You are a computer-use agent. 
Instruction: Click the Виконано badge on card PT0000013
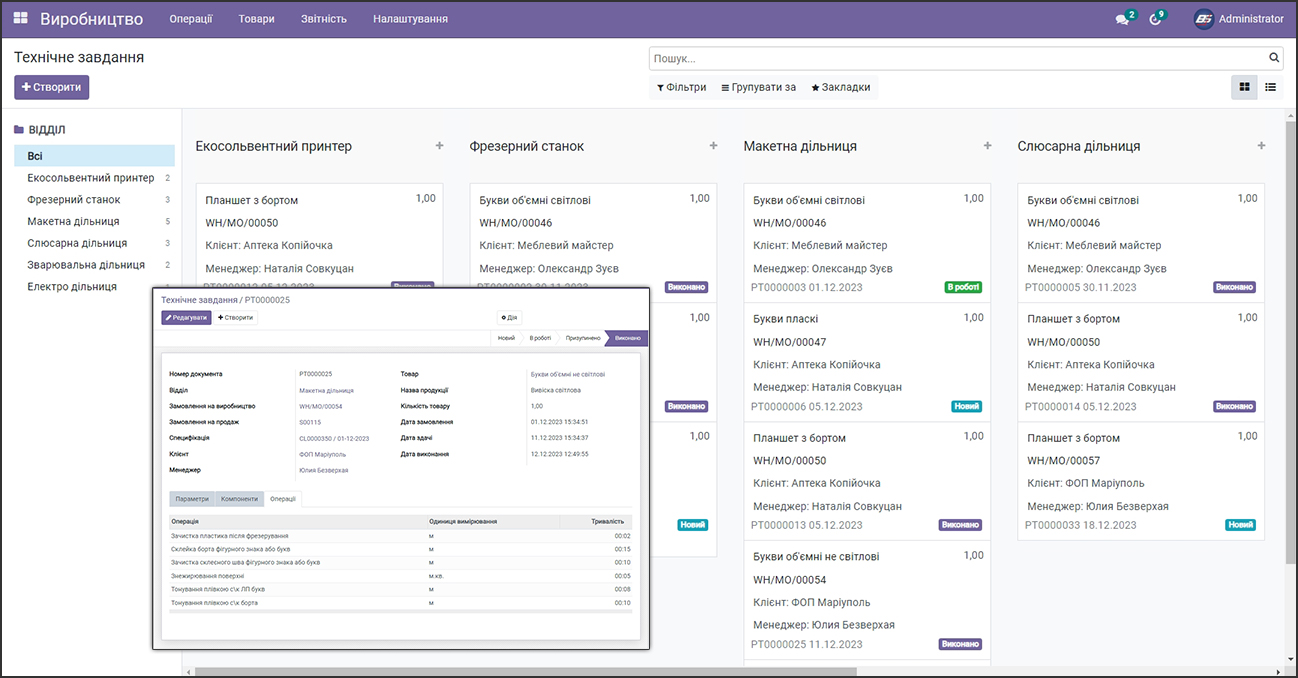pyautogui.click(x=960, y=525)
